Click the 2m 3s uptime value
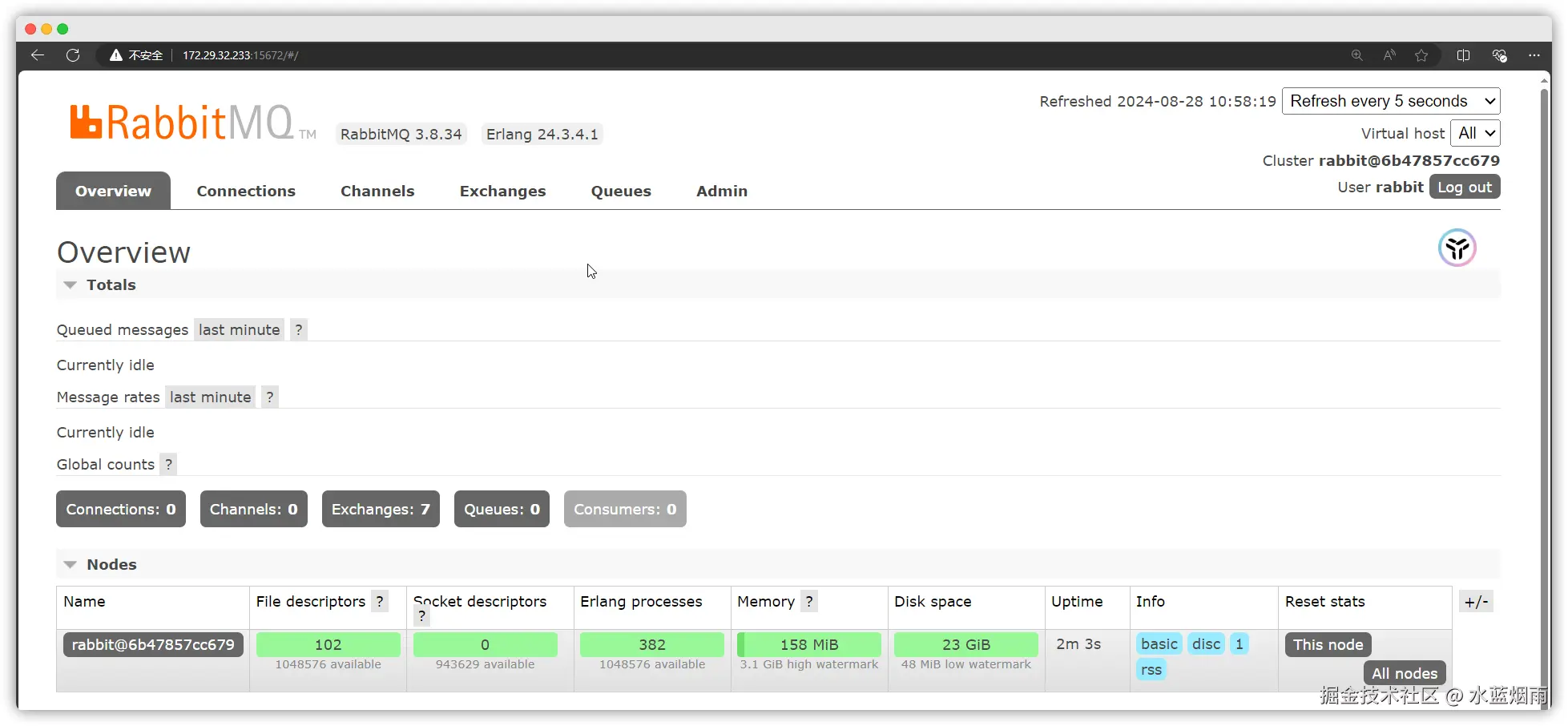Viewport: 1568px width, 726px height. [1078, 643]
